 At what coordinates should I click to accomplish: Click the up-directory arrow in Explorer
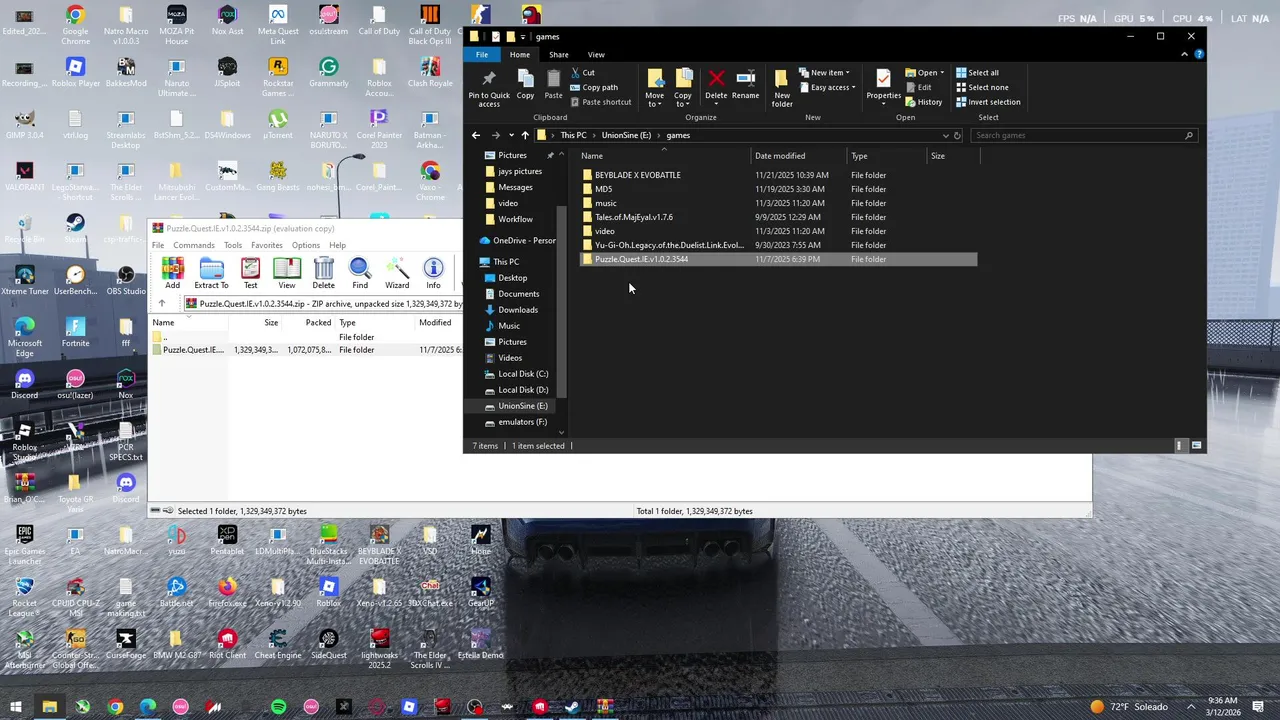525,135
